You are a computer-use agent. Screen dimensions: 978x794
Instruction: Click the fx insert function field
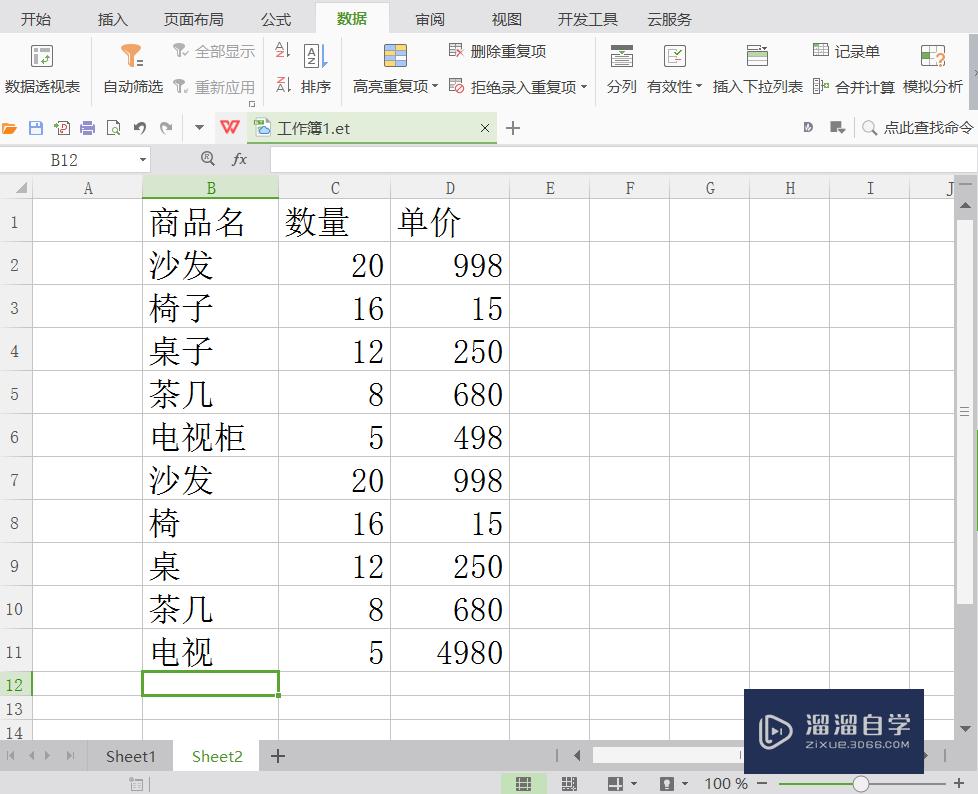point(238,159)
